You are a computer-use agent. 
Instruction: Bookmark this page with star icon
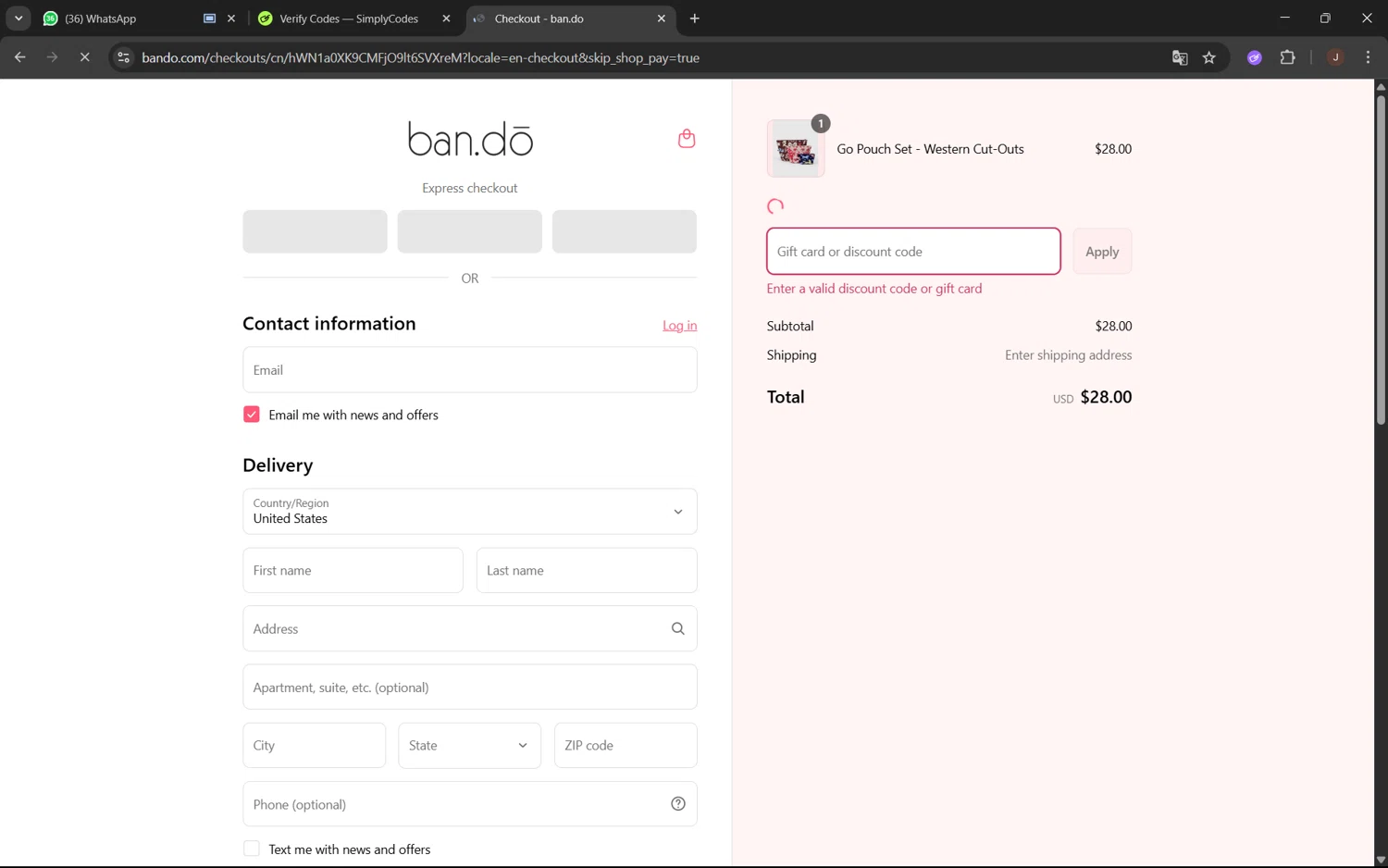[x=1209, y=57]
